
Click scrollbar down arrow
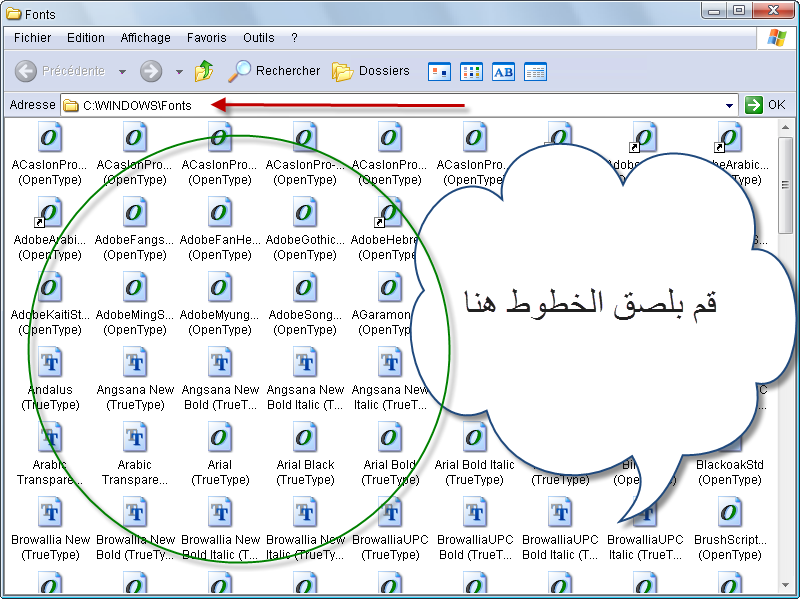coord(785,585)
